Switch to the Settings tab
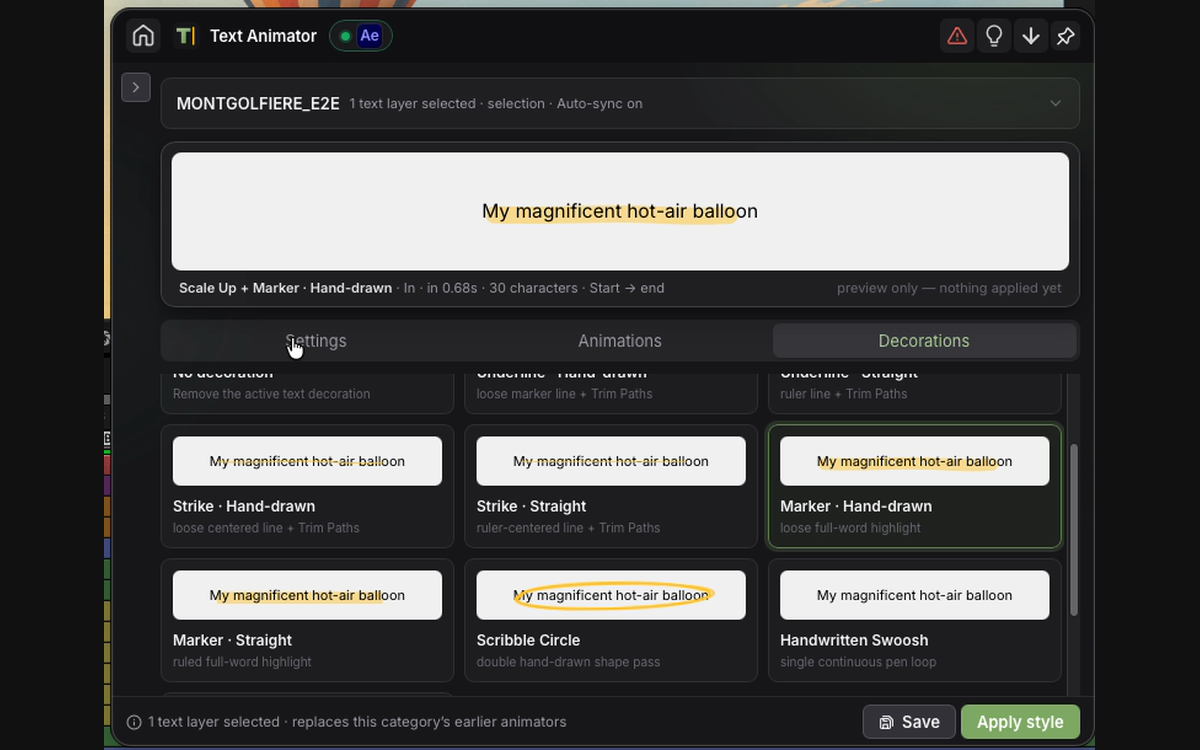1200x750 pixels. (x=316, y=341)
